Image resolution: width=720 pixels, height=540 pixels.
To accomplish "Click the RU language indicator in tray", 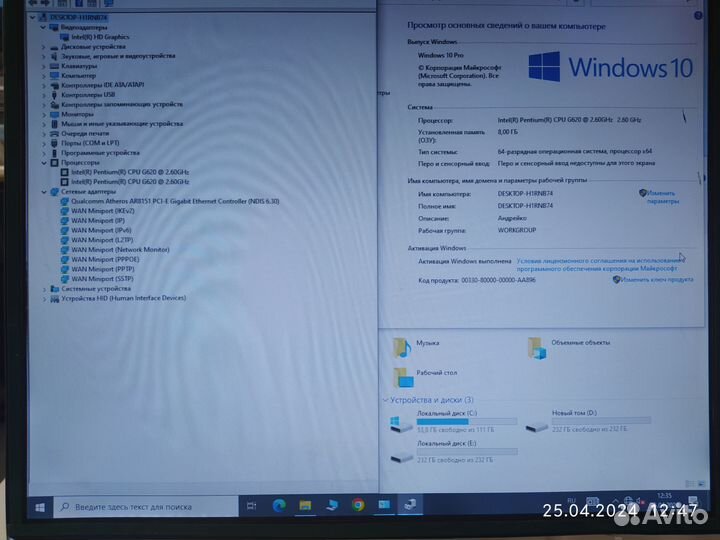I will point(571,501).
